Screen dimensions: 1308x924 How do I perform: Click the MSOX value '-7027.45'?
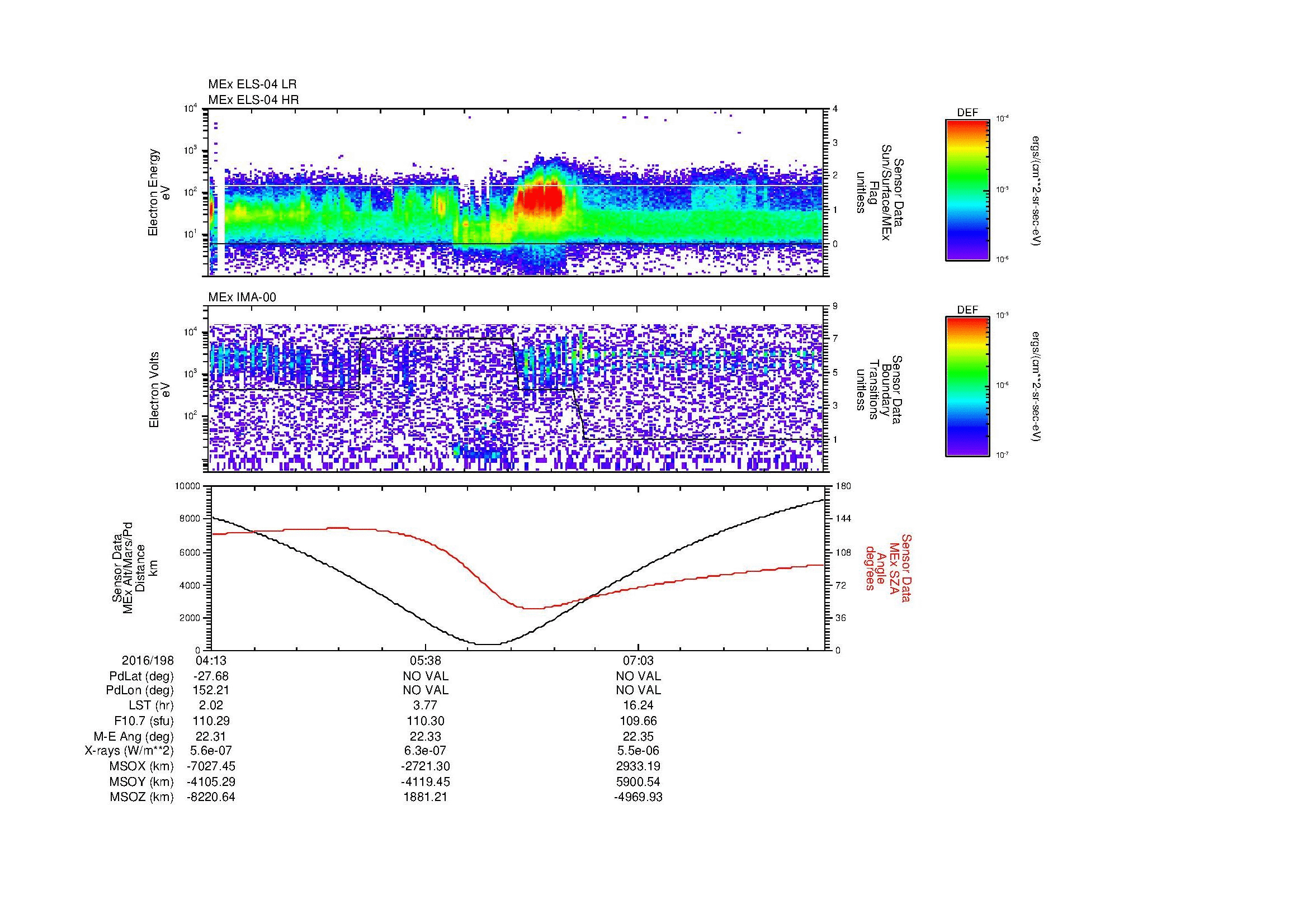211,766
